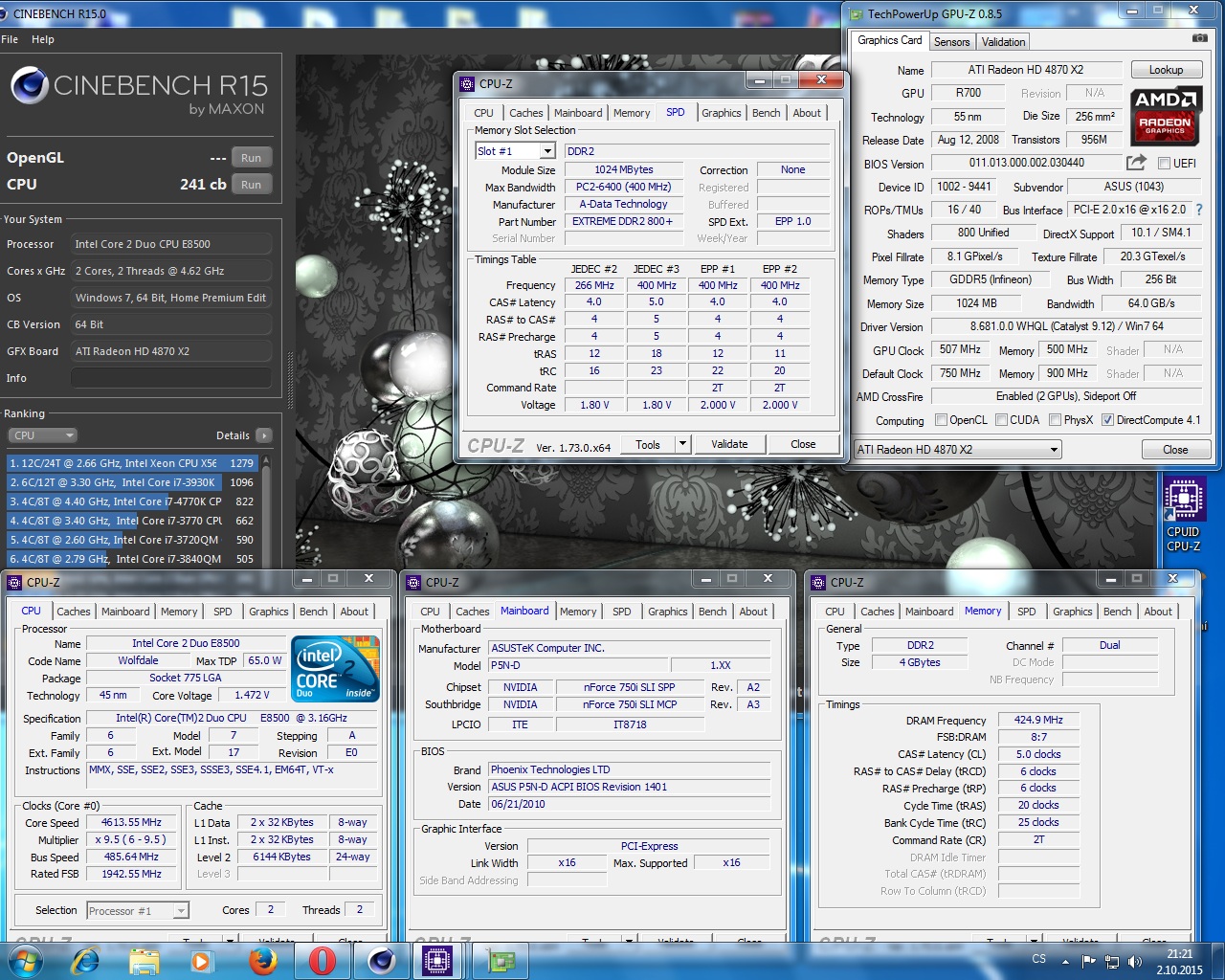This screenshot has height=980, width=1225.
Task: Toggle the PhysX checkbox
Action: point(1055,420)
